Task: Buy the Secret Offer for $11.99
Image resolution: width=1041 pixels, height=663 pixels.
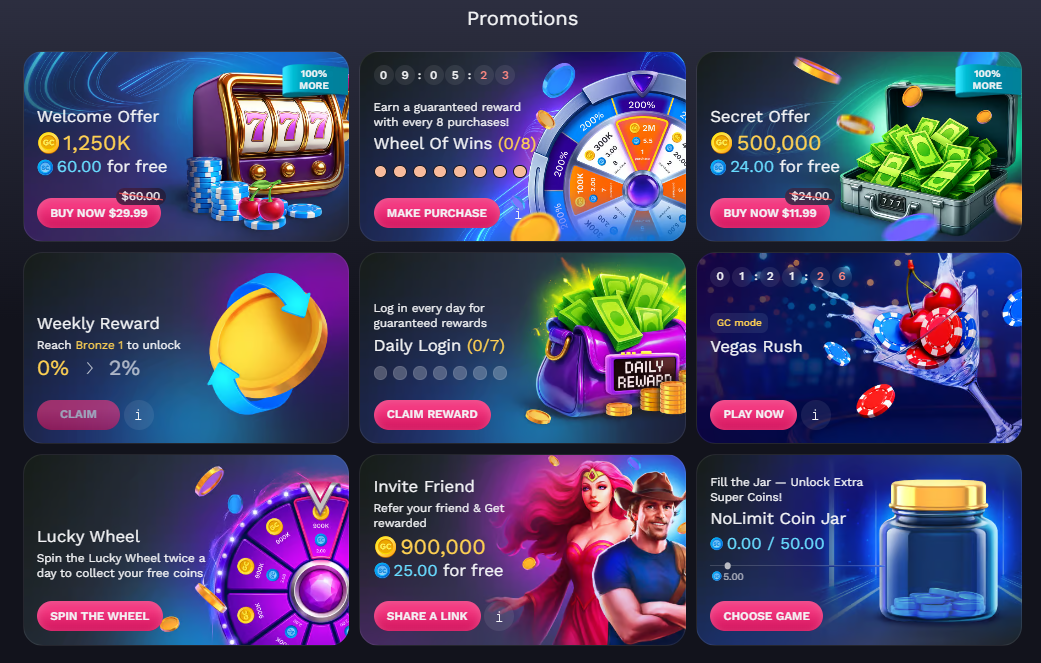Action: tap(769, 213)
